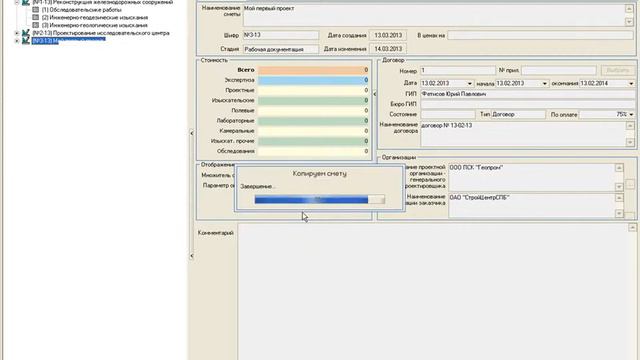640x360 pixels.
Task: Click project organization field ООО ПСК Геопроил
Action: click(x=532, y=178)
